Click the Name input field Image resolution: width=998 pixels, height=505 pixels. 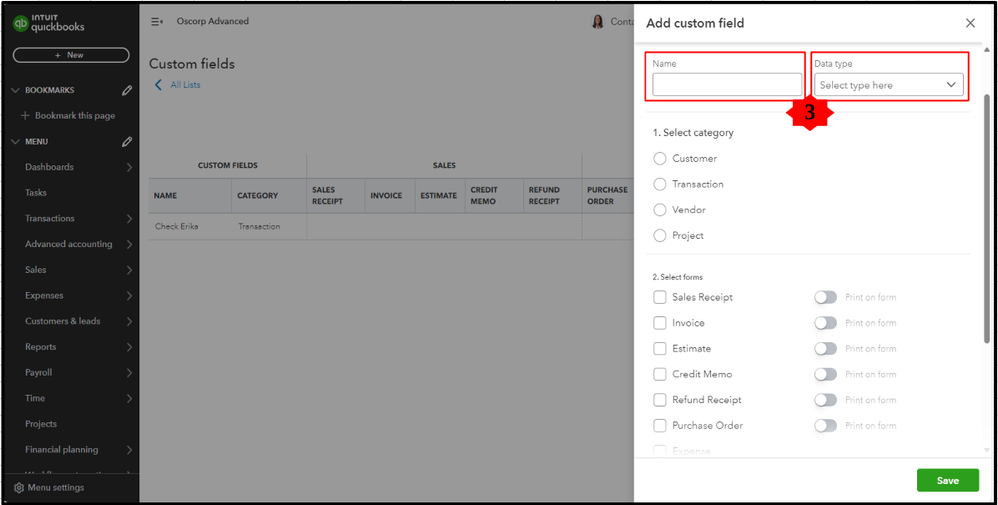coord(727,85)
